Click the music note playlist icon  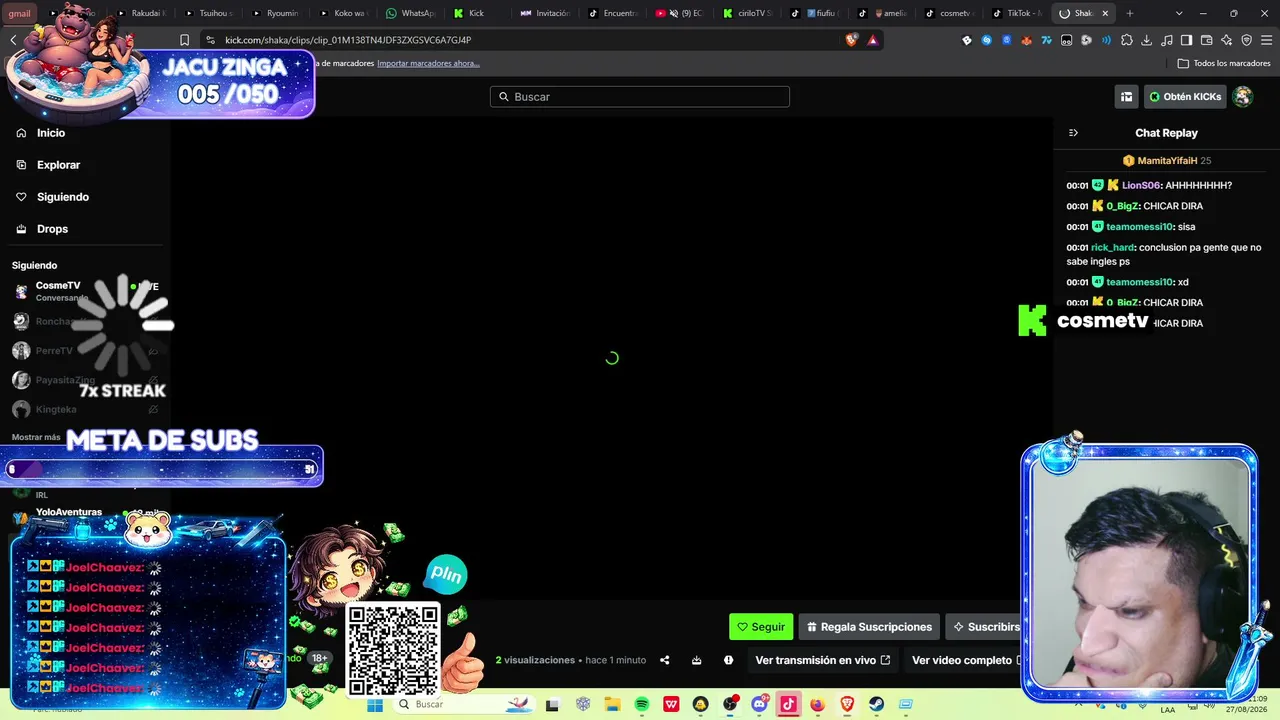(1167, 40)
